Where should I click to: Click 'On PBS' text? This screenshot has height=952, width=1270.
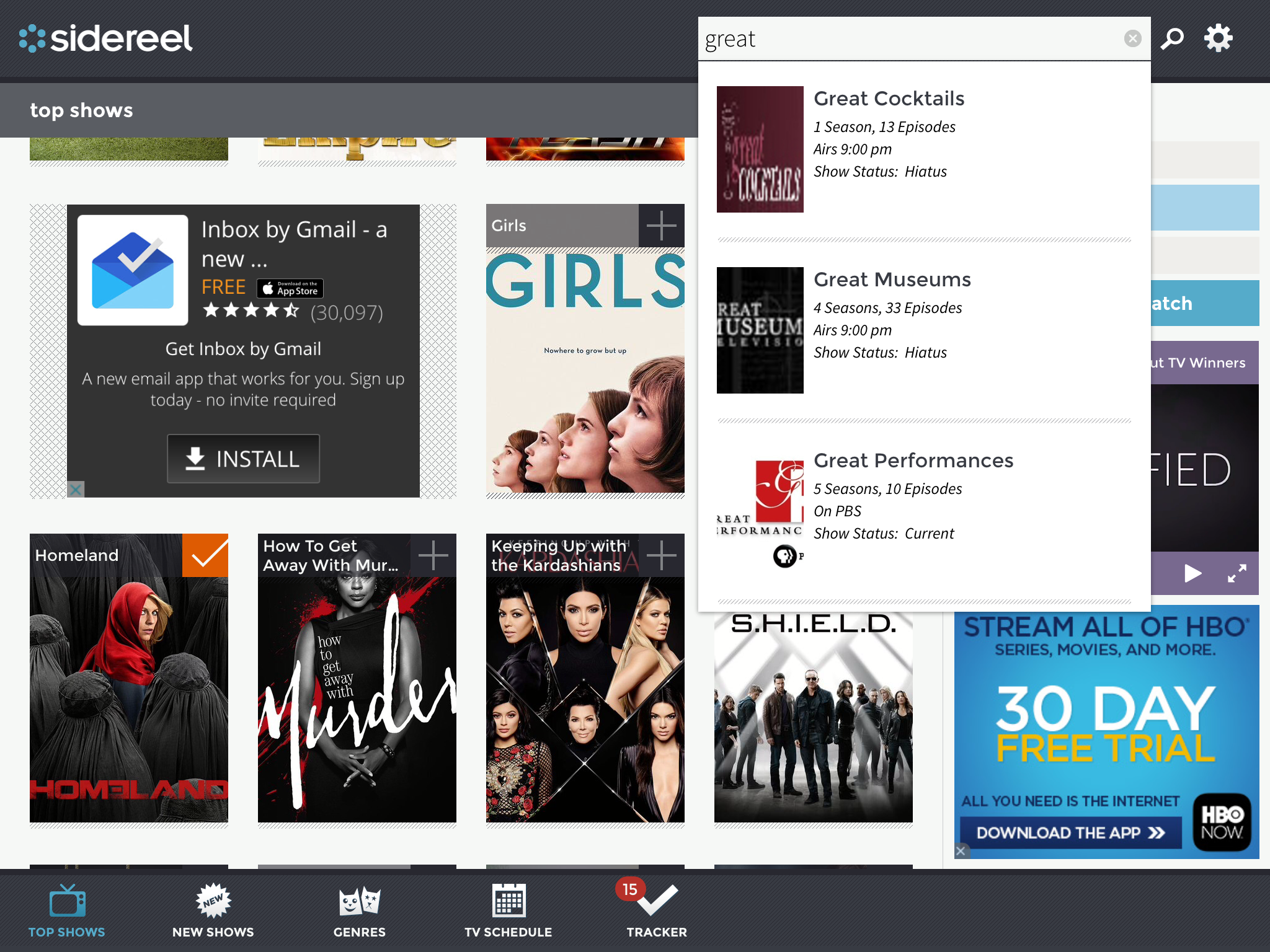point(837,511)
